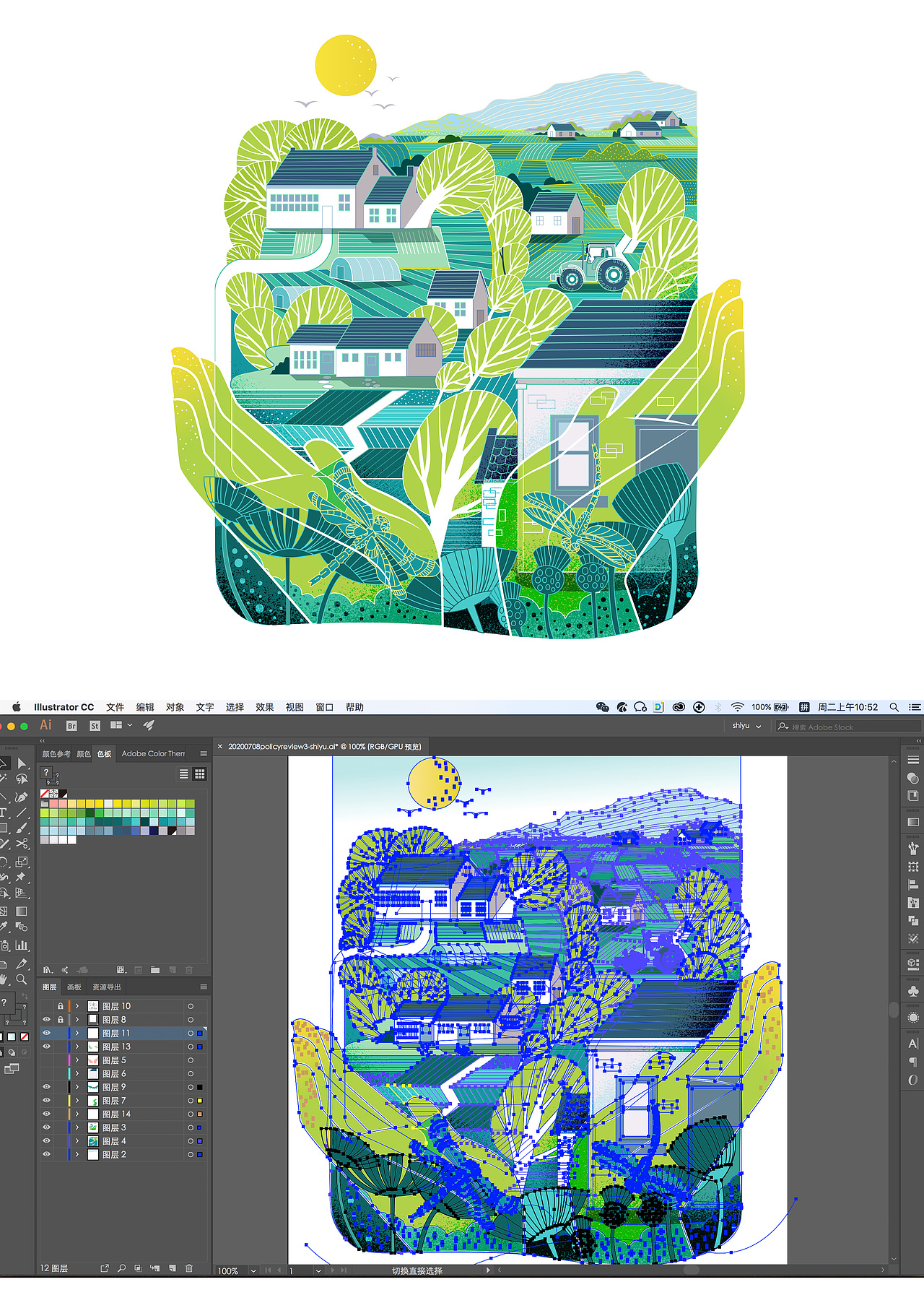Click the 搜索 Adobe Stock search field
This screenshot has height=1308, width=924.
coord(848,727)
